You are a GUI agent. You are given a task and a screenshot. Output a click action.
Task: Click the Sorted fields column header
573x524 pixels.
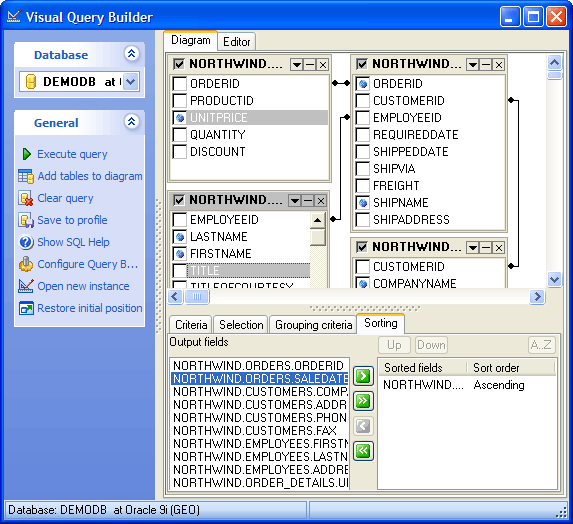coord(423,368)
